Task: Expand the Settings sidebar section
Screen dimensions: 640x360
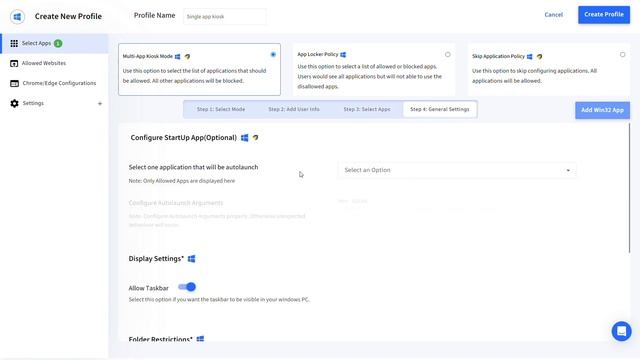Action: (100, 104)
